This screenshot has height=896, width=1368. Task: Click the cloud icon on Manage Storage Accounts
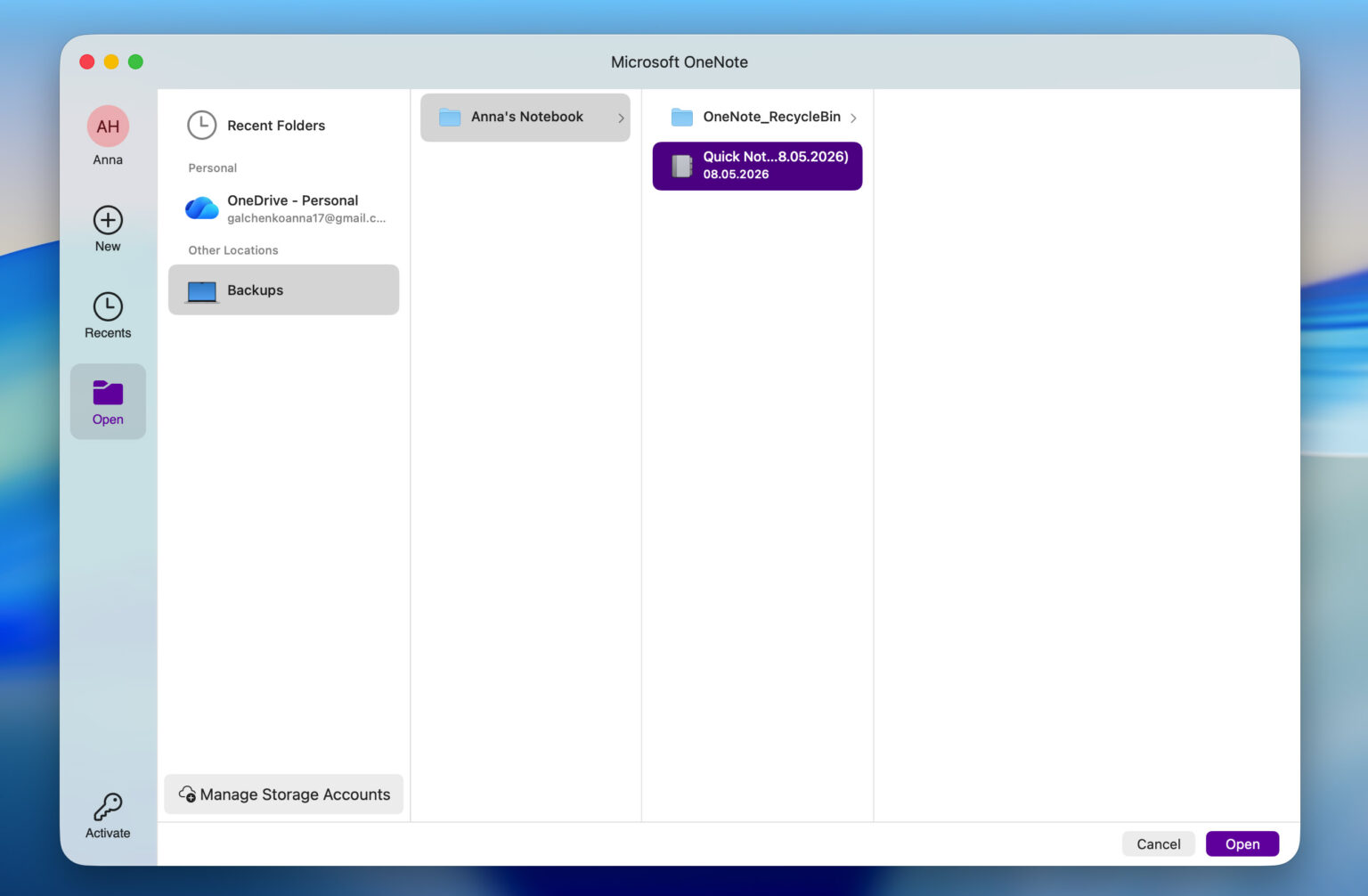click(187, 794)
